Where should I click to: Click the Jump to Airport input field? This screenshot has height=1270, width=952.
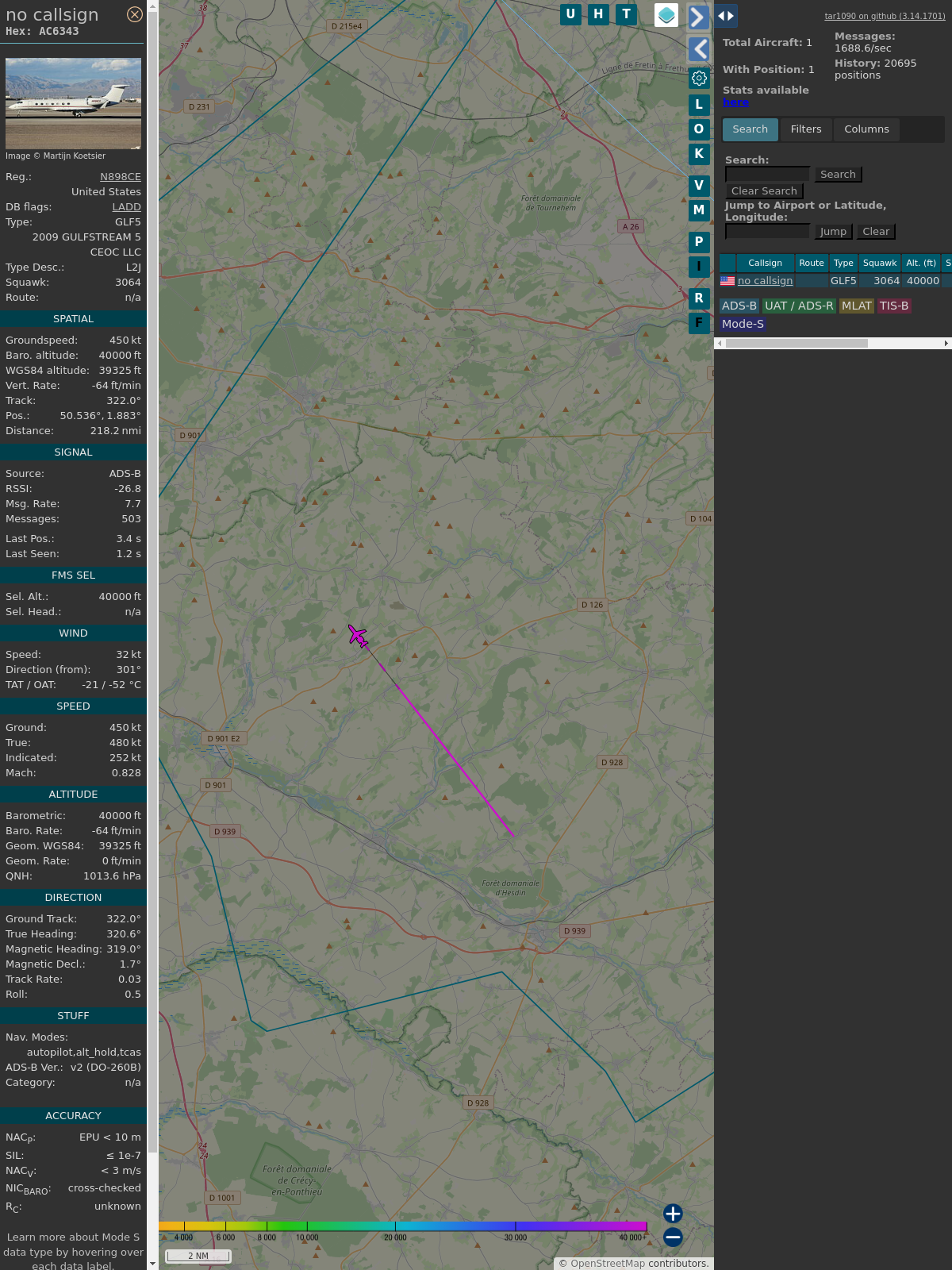(767, 231)
